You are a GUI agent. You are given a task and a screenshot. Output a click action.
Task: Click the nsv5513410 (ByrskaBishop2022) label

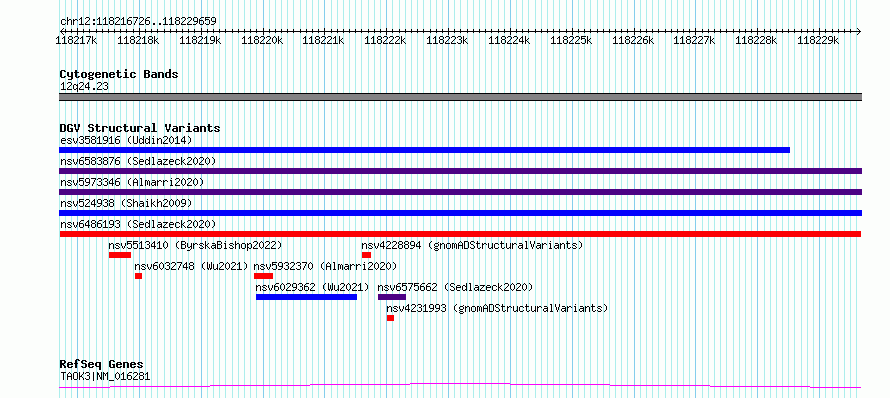point(195,245)
